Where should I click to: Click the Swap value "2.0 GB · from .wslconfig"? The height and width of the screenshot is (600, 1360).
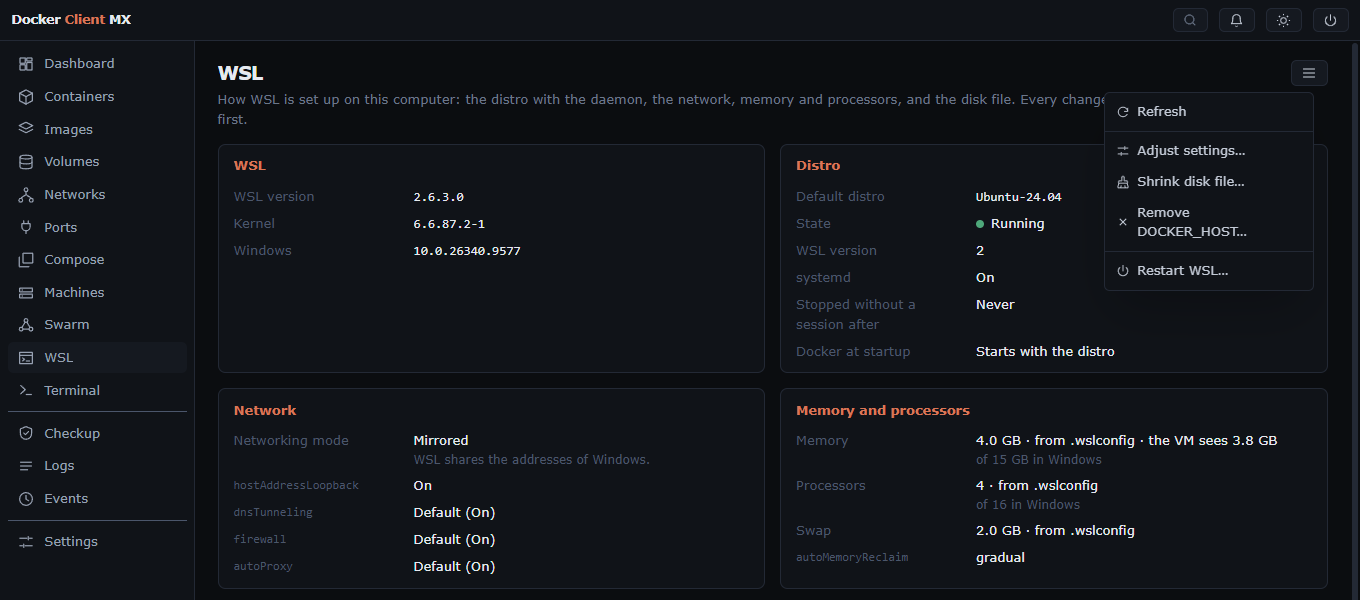1055,531
